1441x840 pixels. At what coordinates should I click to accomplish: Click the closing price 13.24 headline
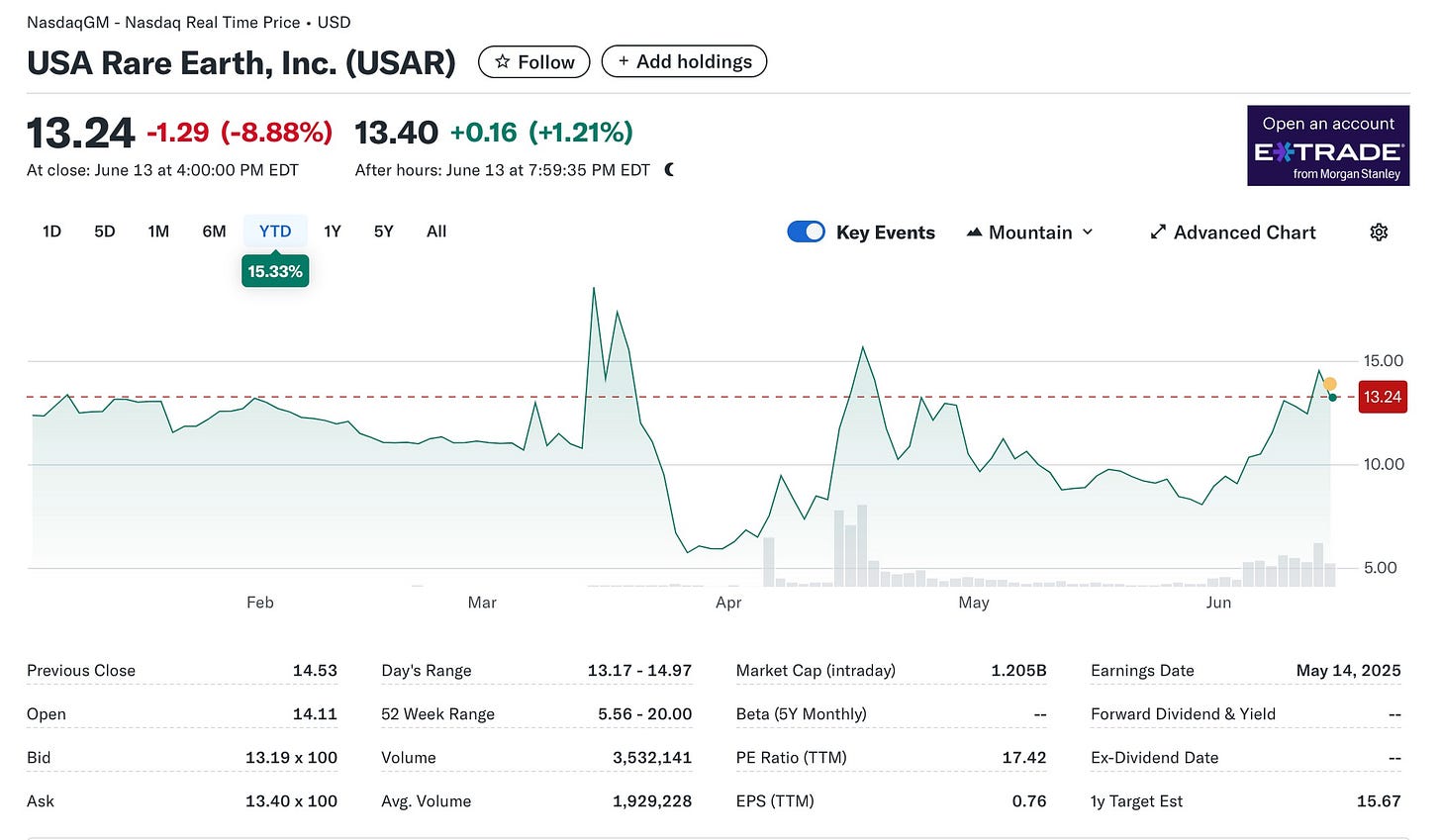pyautogui.click(x=80, y=133)
